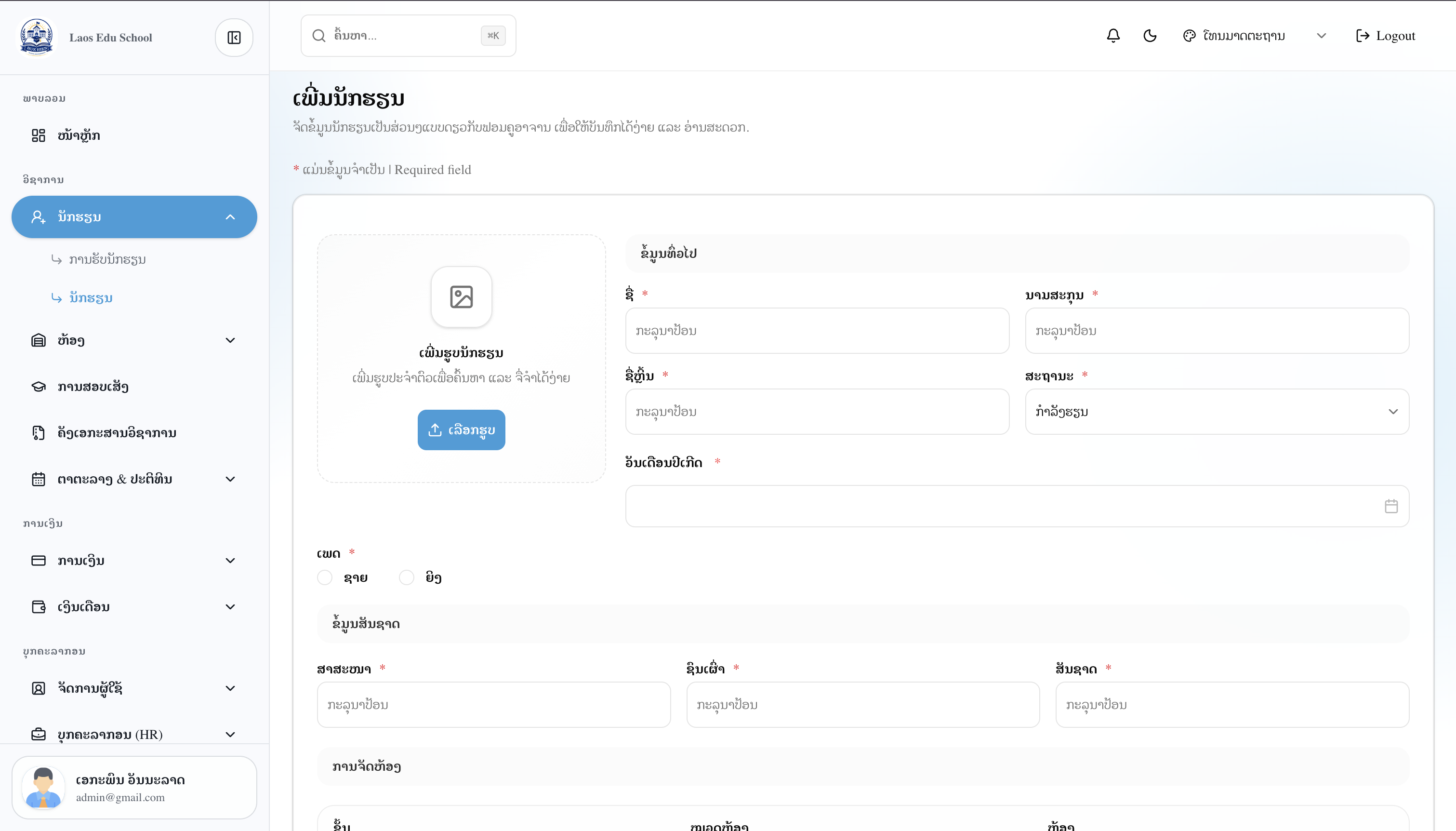Click the image placeholder icon for student photo
This screenshot has height=831, width=1456.
462,297
